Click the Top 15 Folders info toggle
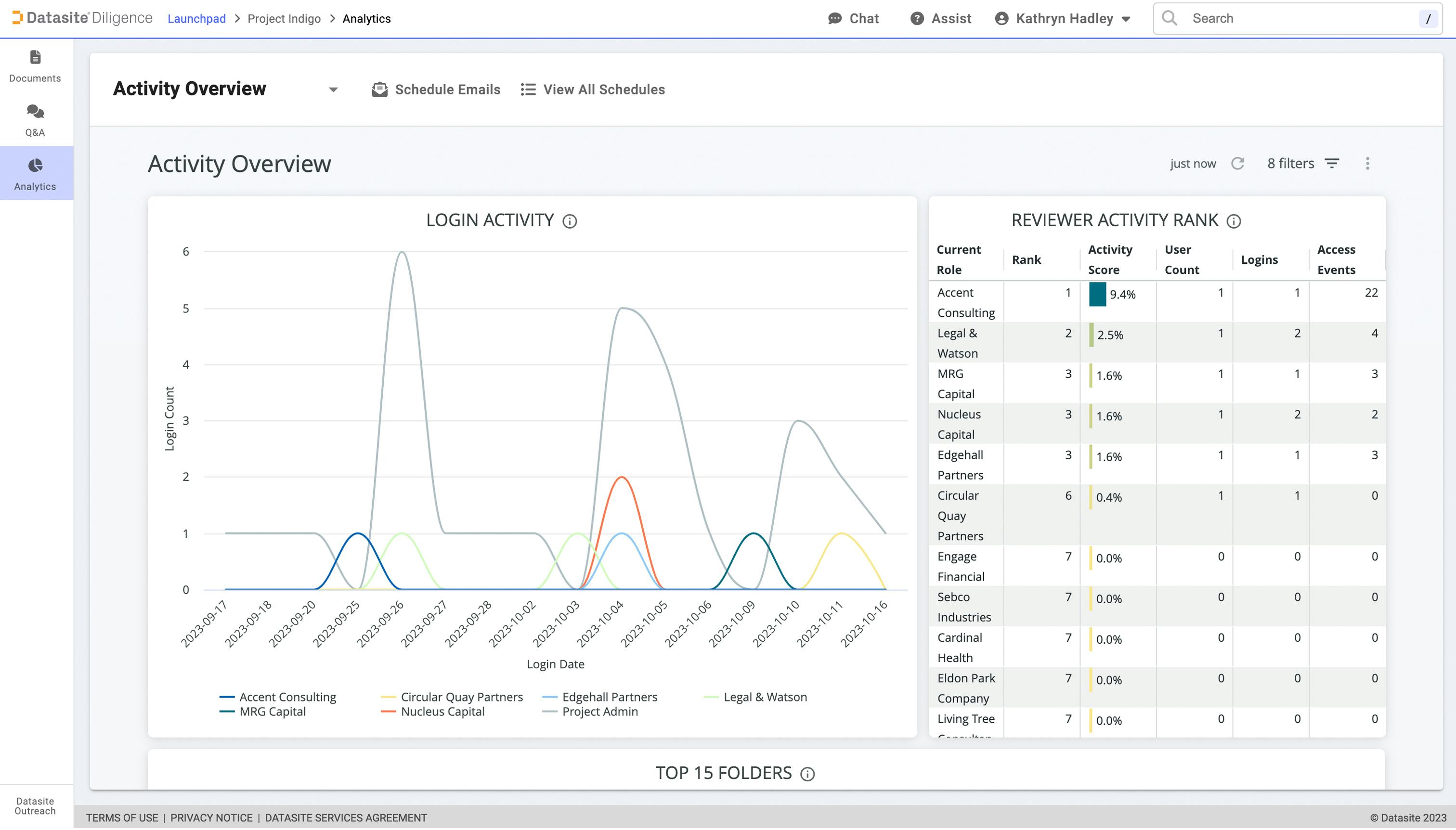 tap(809, 773)
